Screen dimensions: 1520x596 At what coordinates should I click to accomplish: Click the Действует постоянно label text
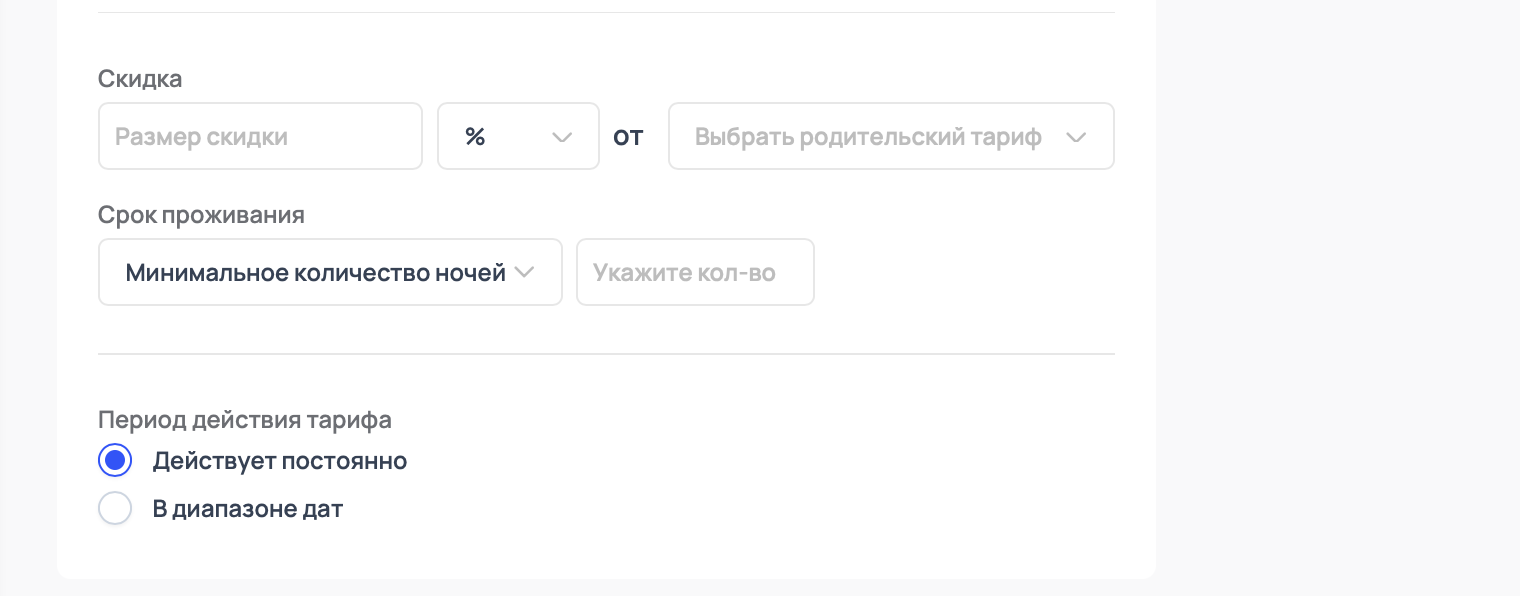pyautogui.click(x=279, y=461)
